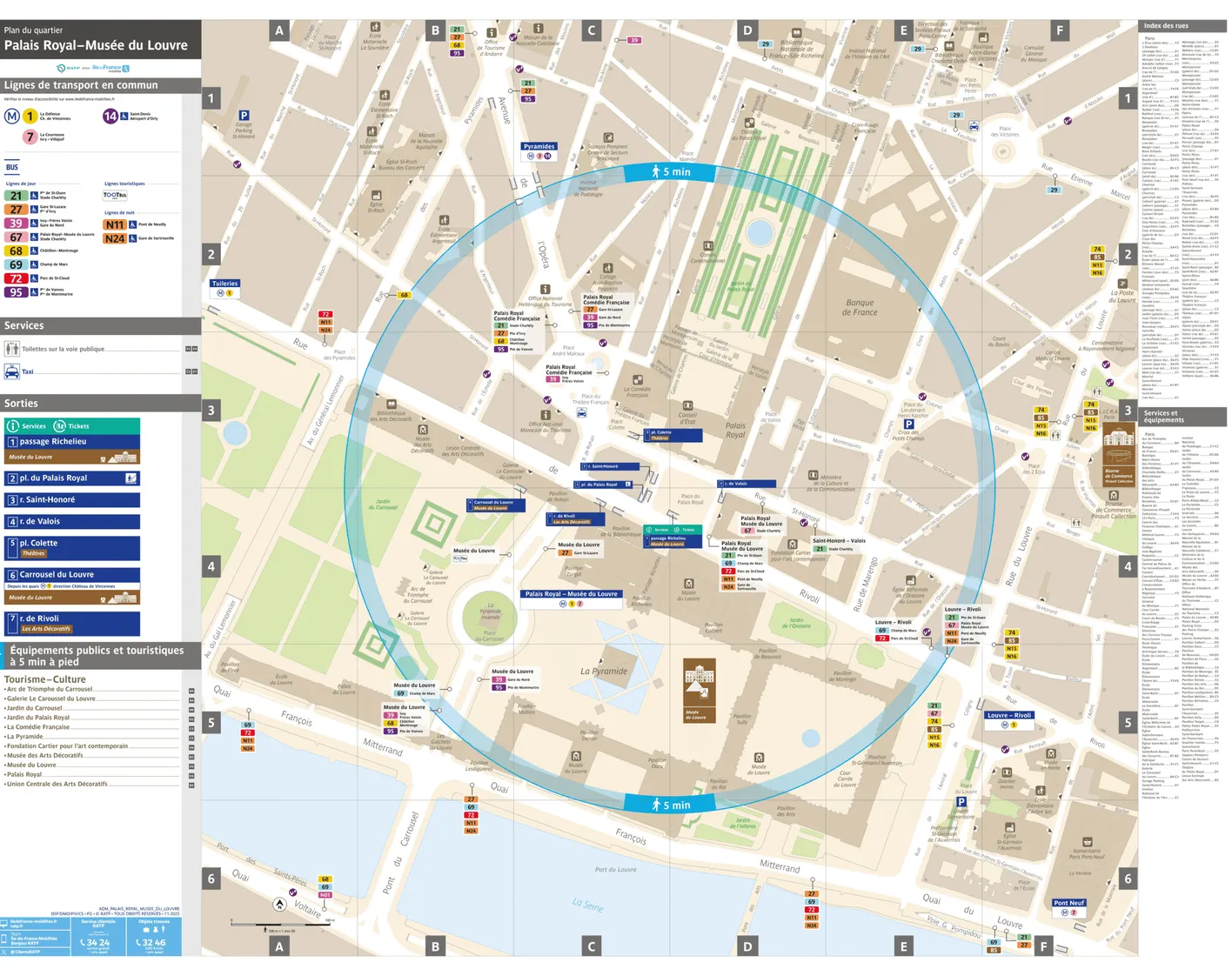Click the taxi icon under Services
This screenshot has height=976, width=1232.
point(12,371)
